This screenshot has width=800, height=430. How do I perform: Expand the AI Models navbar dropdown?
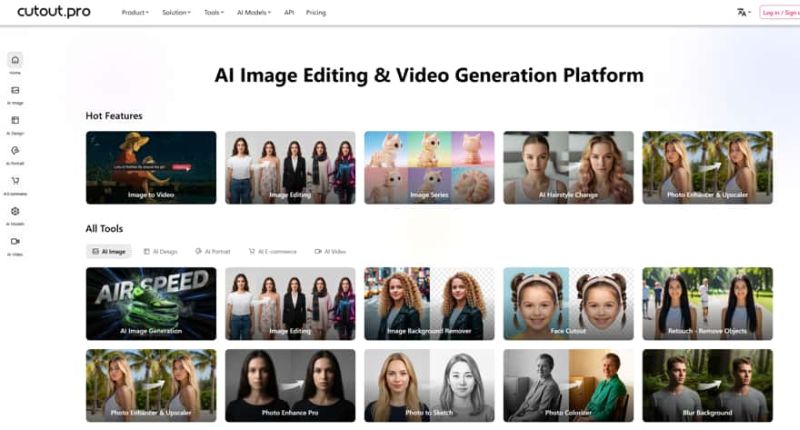(x=255, y=13)
